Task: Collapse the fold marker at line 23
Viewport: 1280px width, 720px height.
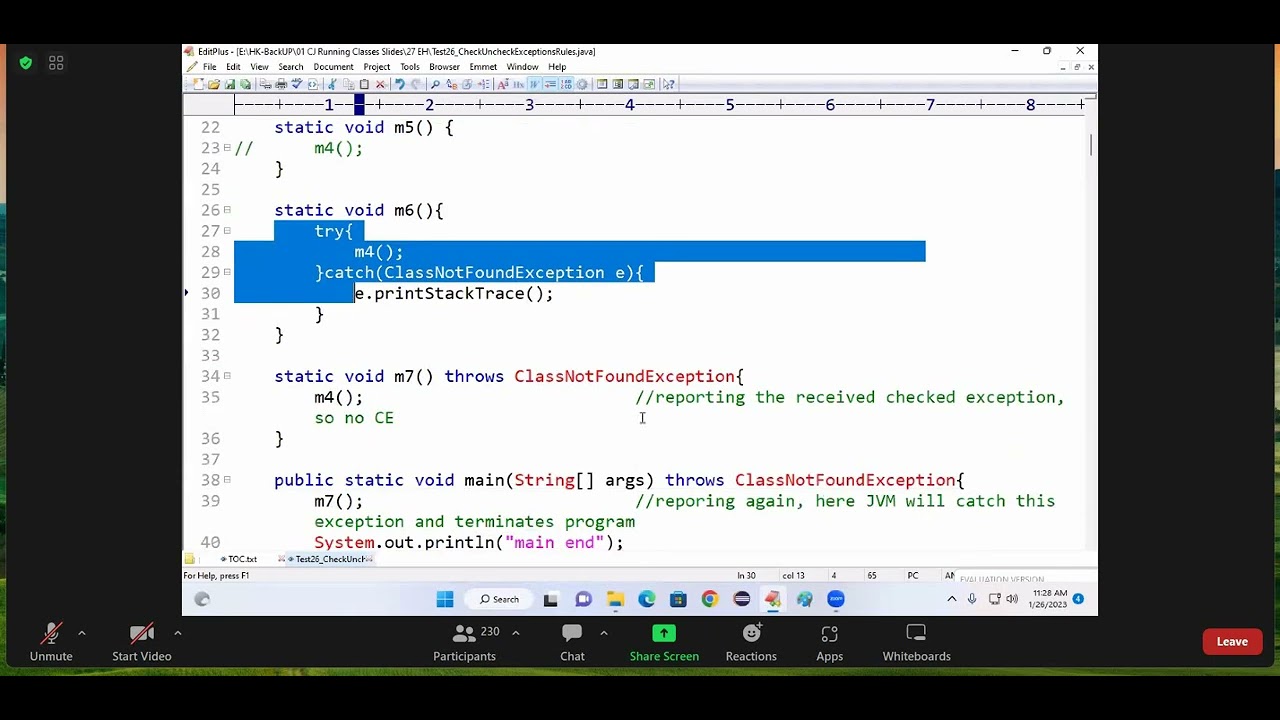Action: (x=227, y=148)
